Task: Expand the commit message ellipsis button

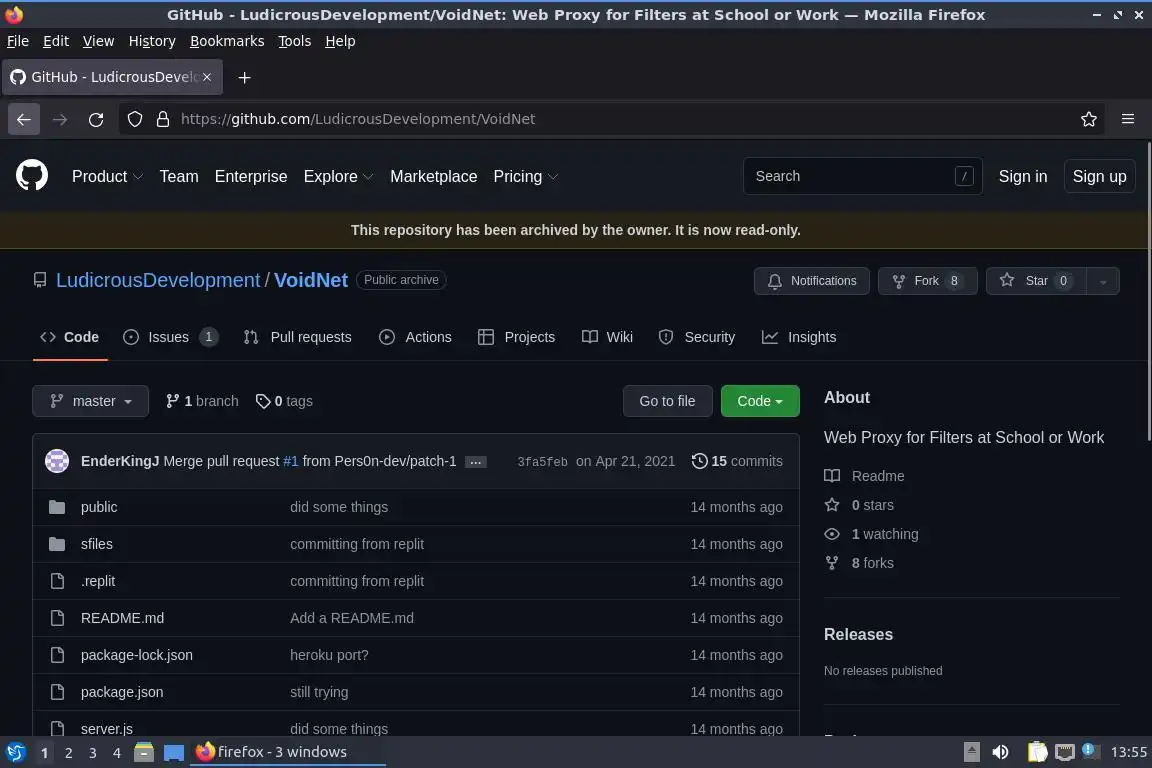Action: 475,462
